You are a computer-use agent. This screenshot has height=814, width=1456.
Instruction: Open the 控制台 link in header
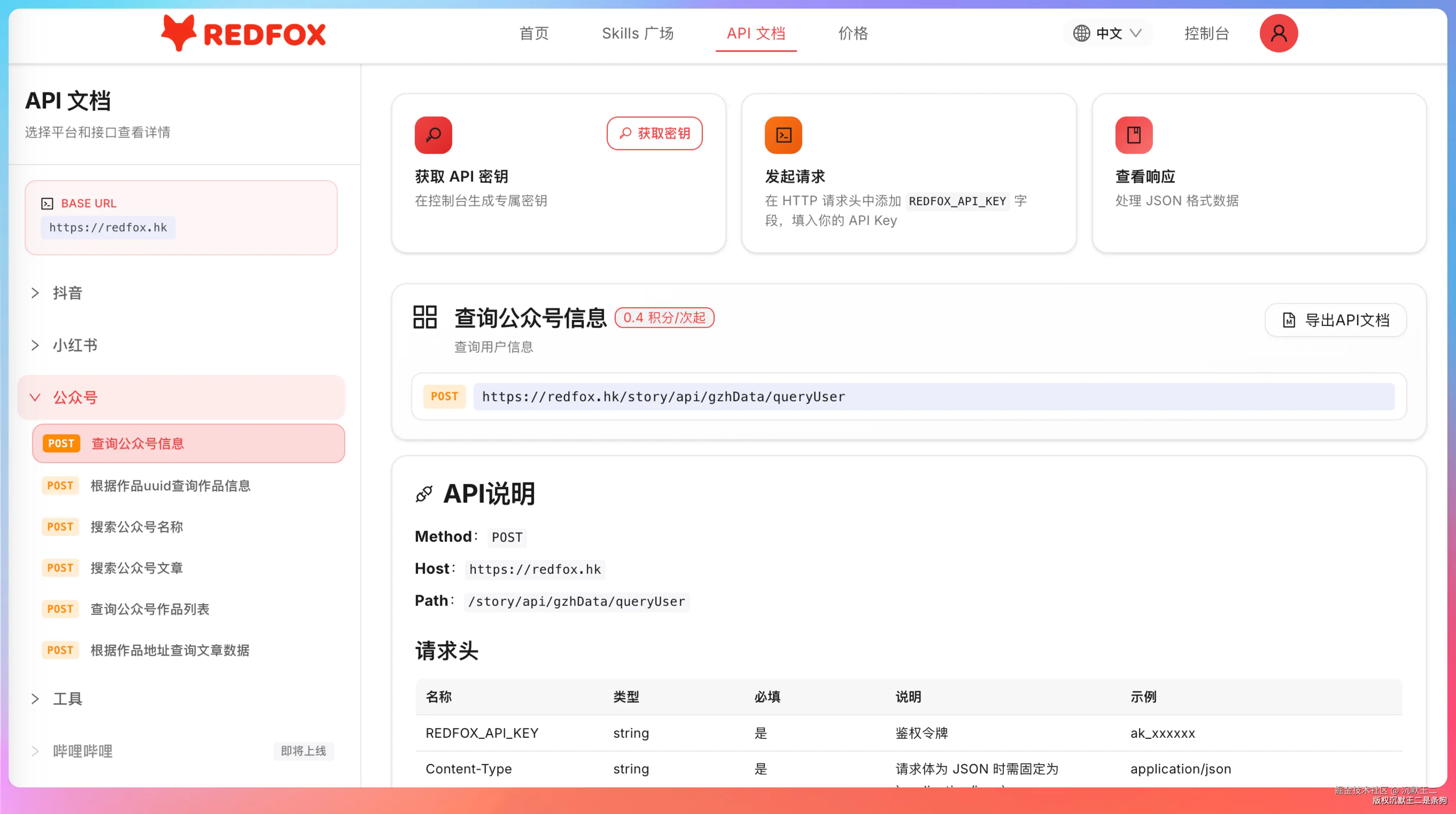tap(1206, 33)
